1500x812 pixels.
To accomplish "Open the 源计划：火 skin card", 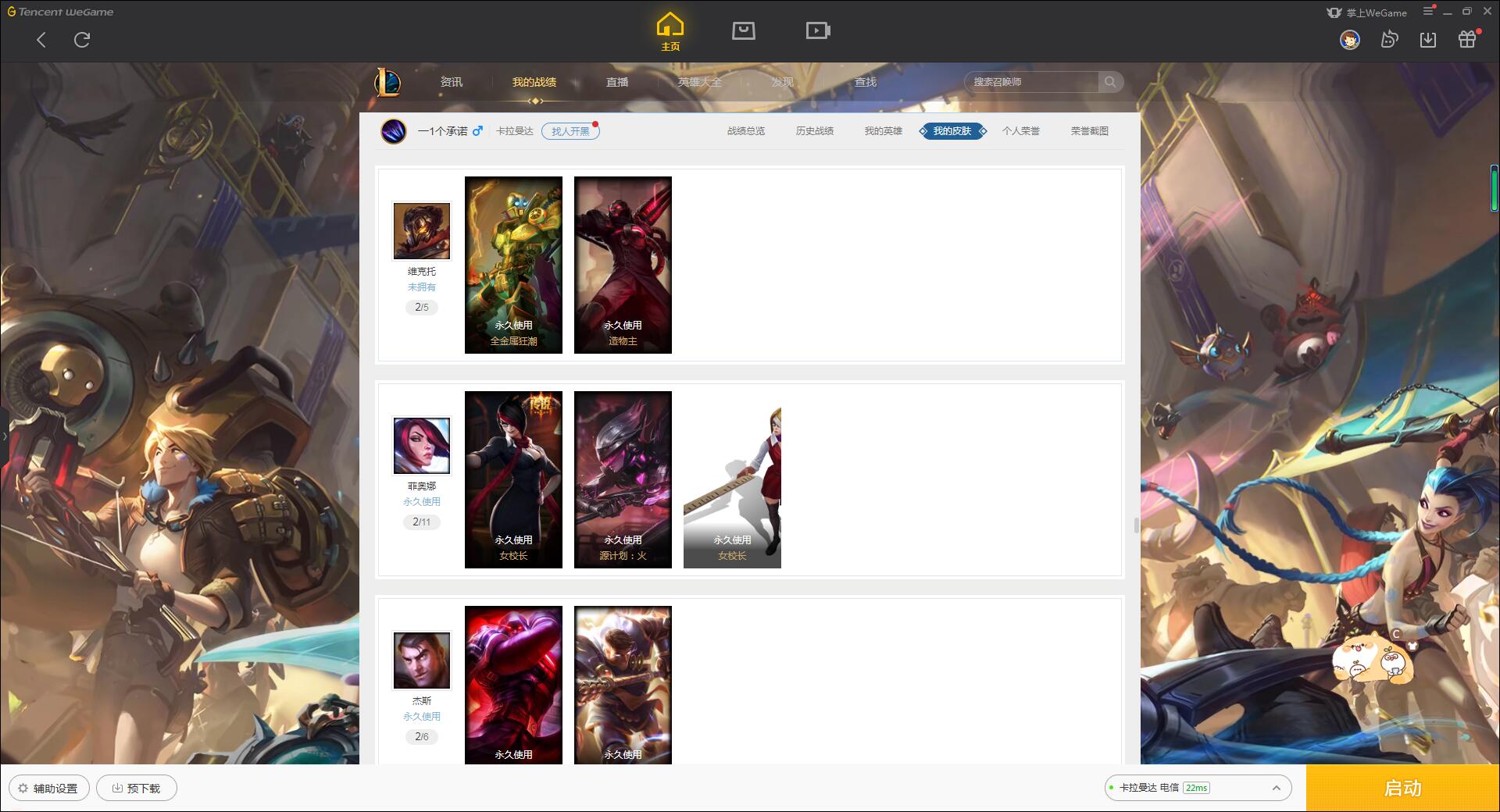I will pos(623,479).
